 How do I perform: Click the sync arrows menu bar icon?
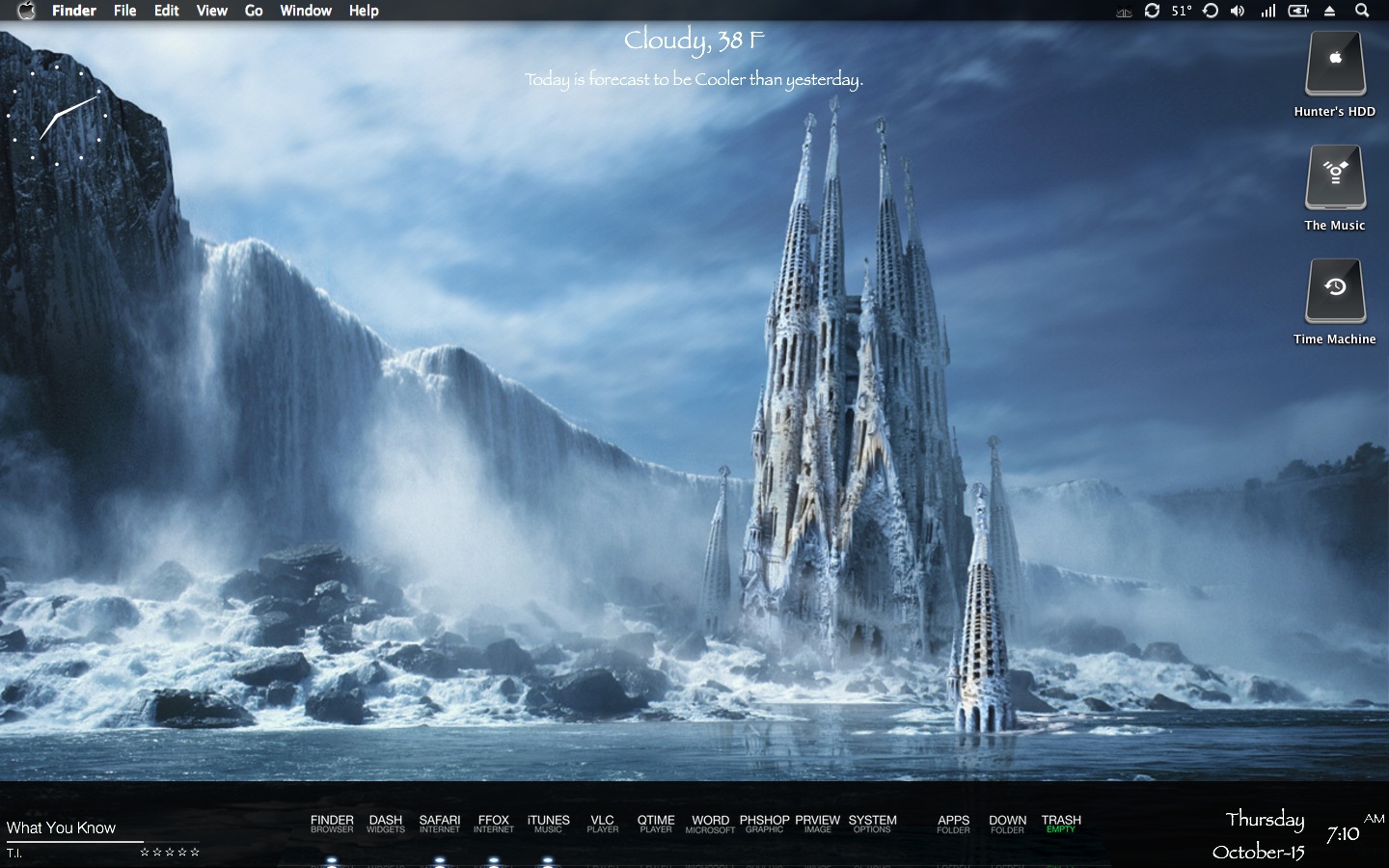point(1152,11)
